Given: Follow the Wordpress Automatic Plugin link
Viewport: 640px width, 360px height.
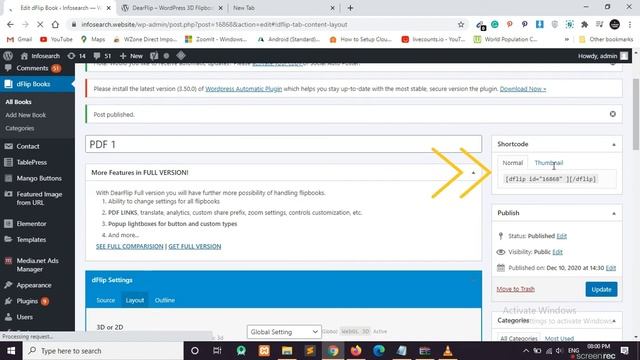Looking at the screenshot, I should 244,89.
